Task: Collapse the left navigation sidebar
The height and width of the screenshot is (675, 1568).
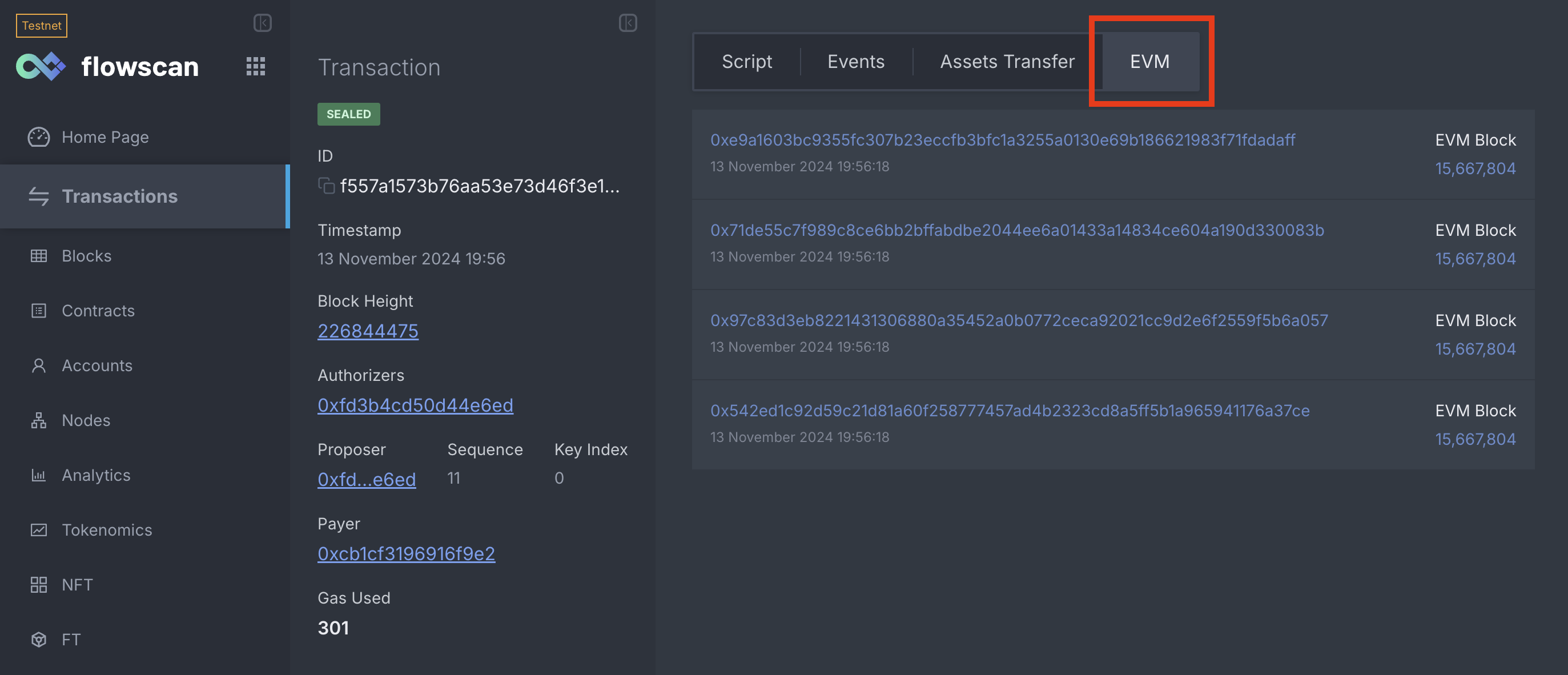Action: 262,23
